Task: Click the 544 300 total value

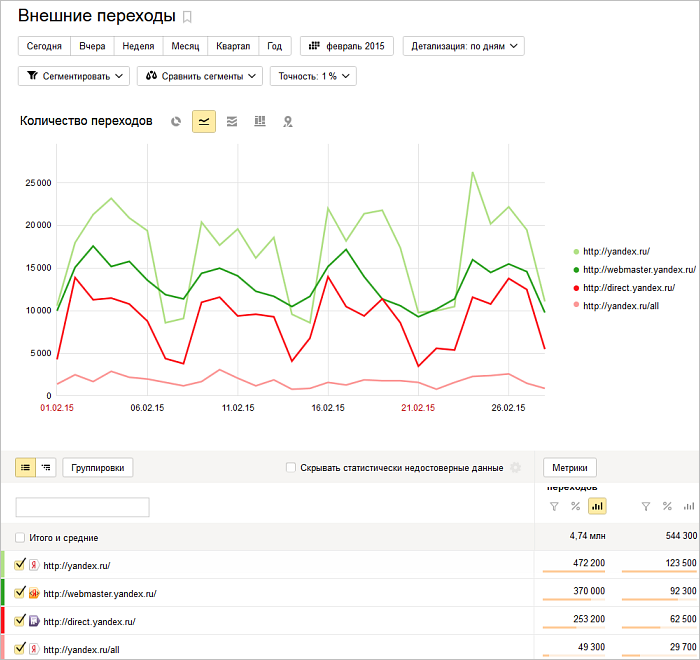Action: tap(681, 535)
